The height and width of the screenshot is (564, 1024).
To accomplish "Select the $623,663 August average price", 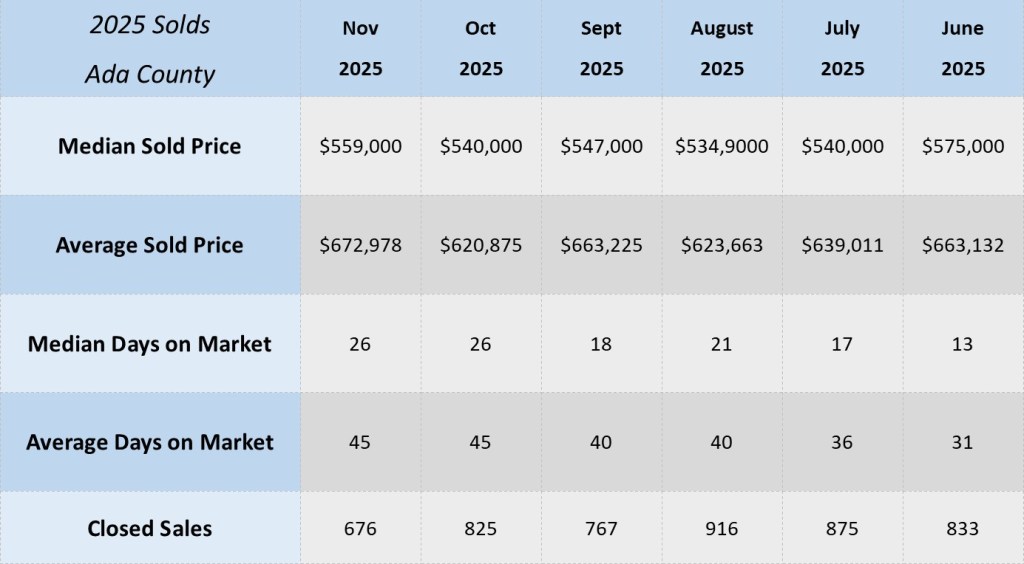I will point(722,245).
